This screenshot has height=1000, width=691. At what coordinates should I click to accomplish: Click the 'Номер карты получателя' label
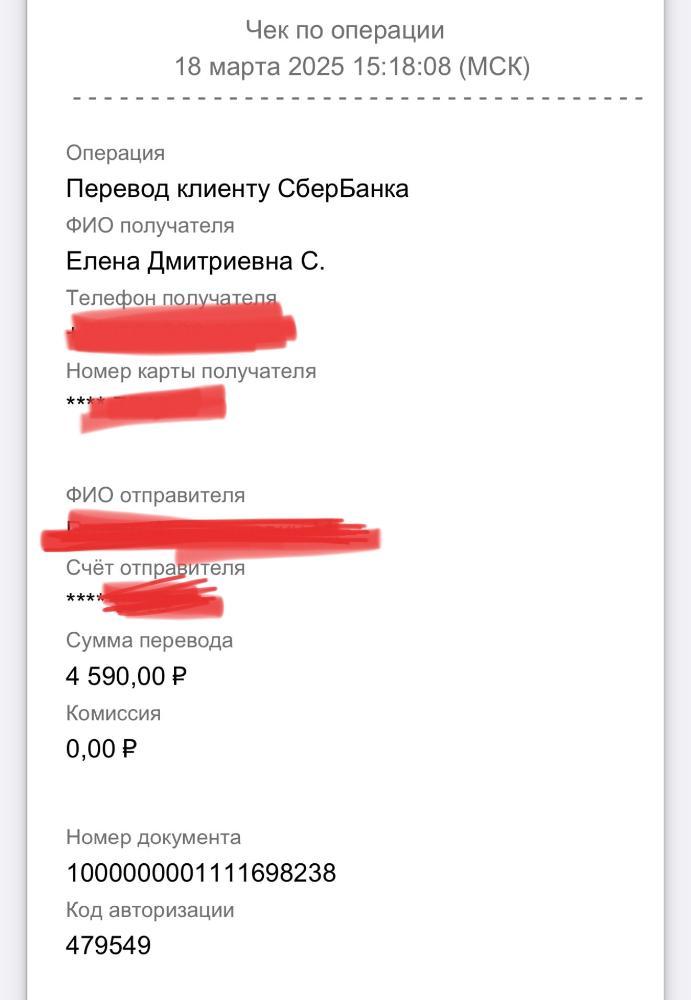pyautogui.click(x=191, y=371)
